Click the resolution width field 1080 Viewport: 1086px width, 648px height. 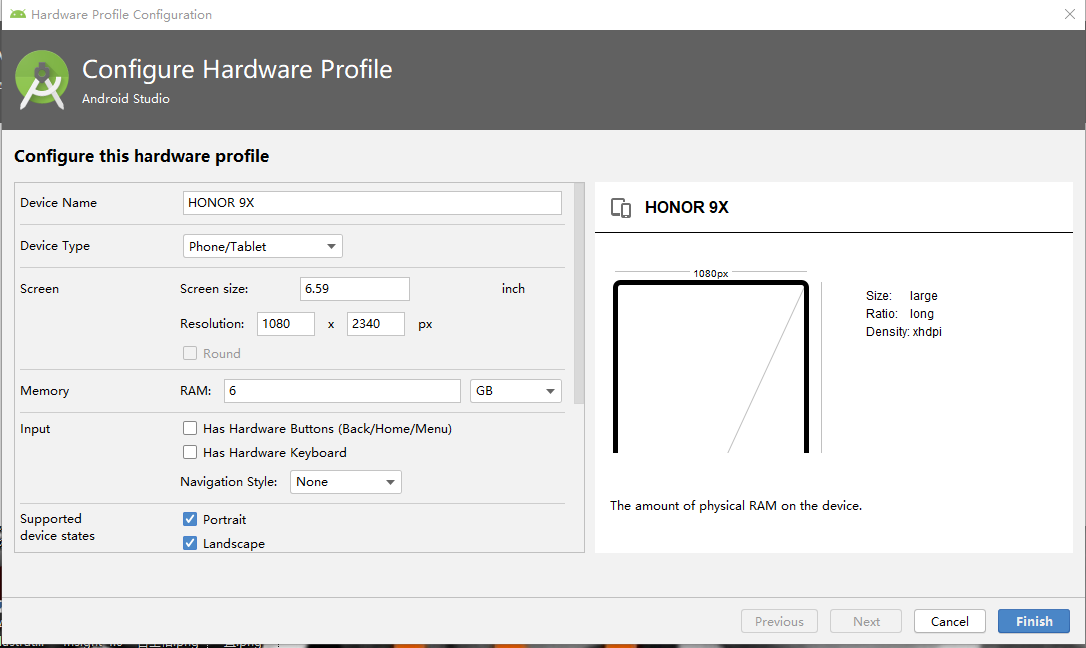[285, 324]
